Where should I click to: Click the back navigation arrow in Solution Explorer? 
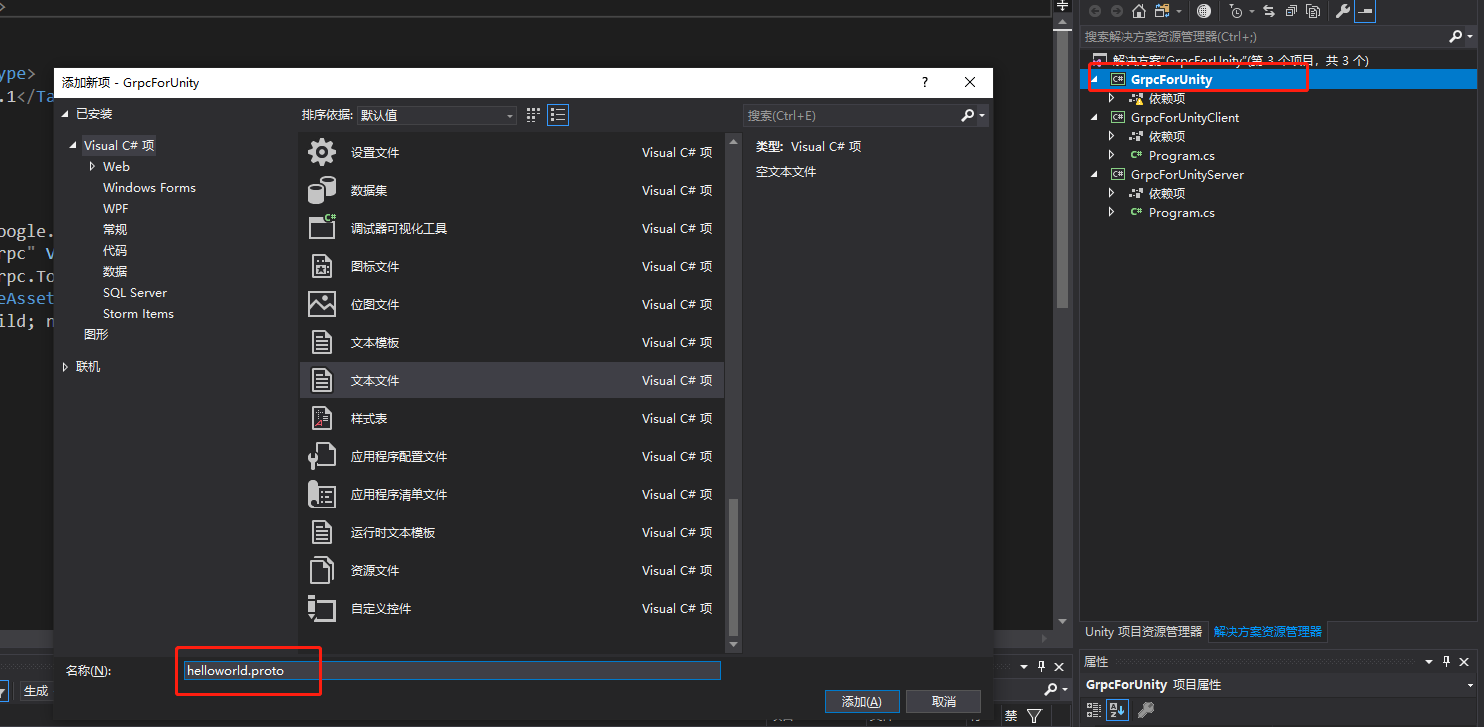click(1095, 11)
